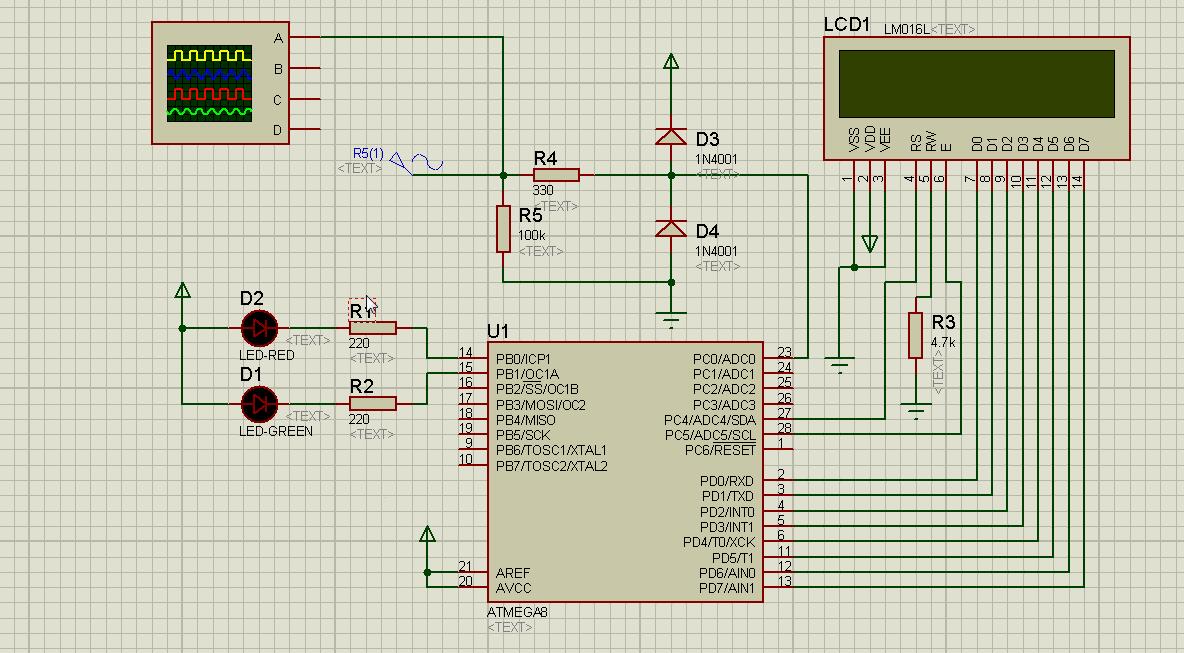Click the D3 diode symbol
Image resolution: width=1184 pixels, height=653 pixels.
(671, 137)
